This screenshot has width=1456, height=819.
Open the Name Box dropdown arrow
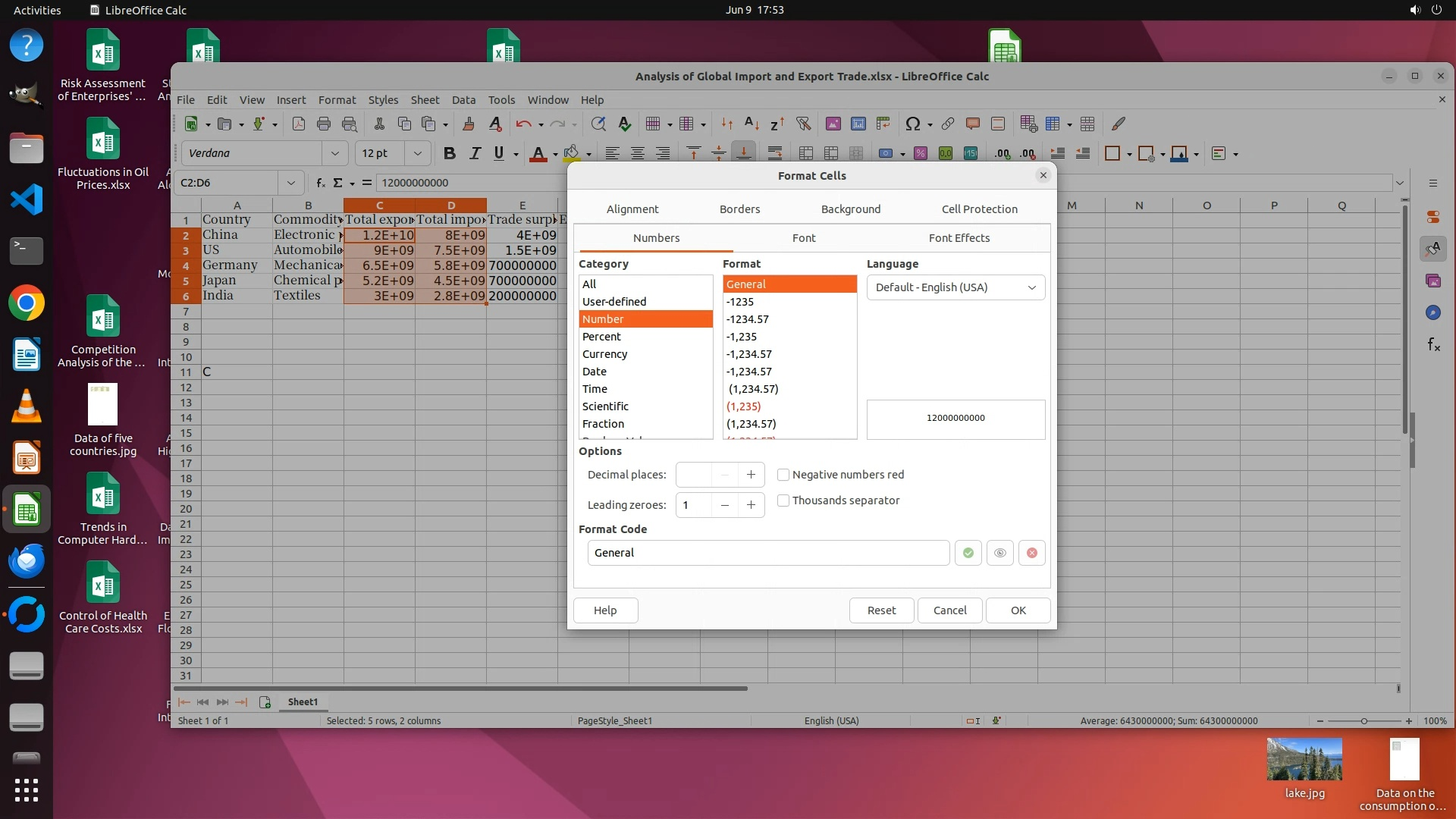[x=290, y=183]
